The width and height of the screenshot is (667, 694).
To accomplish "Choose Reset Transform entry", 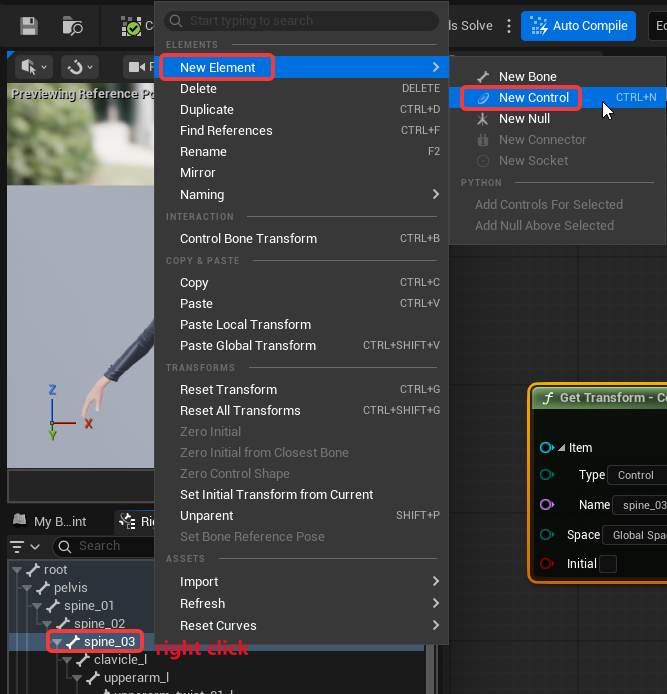I will coord(301,389).
